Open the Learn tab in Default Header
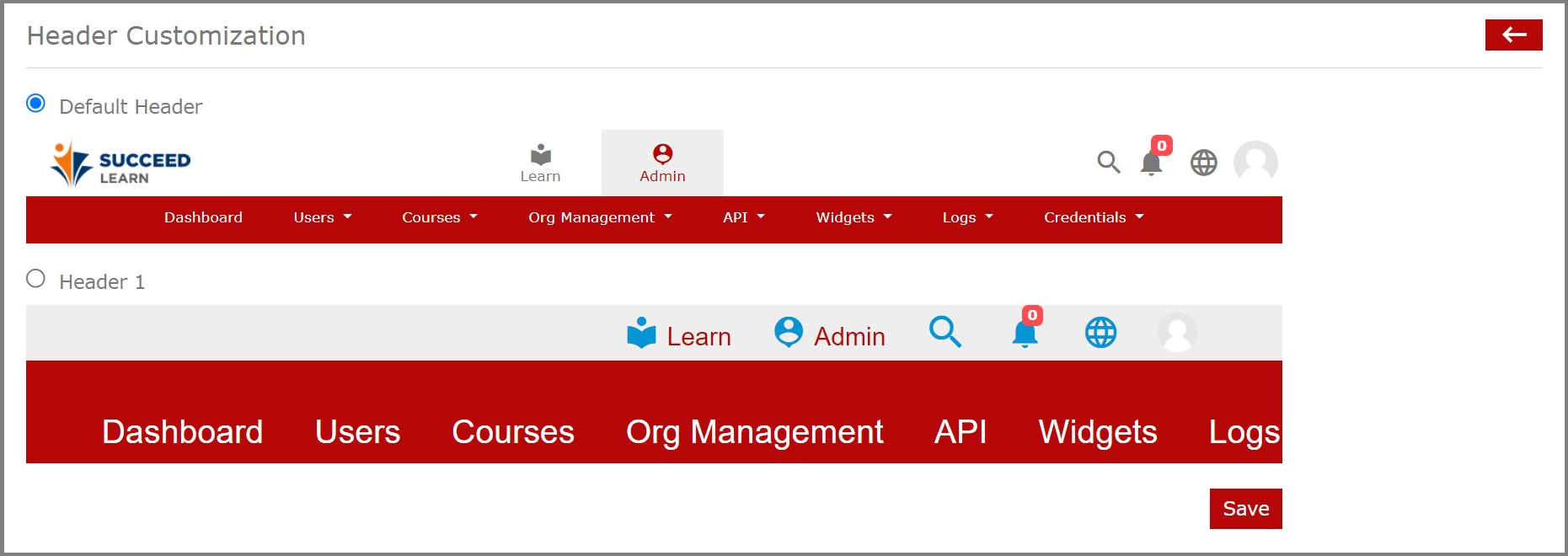Screen dimensions: 1568x556 (x=540, y=163)
